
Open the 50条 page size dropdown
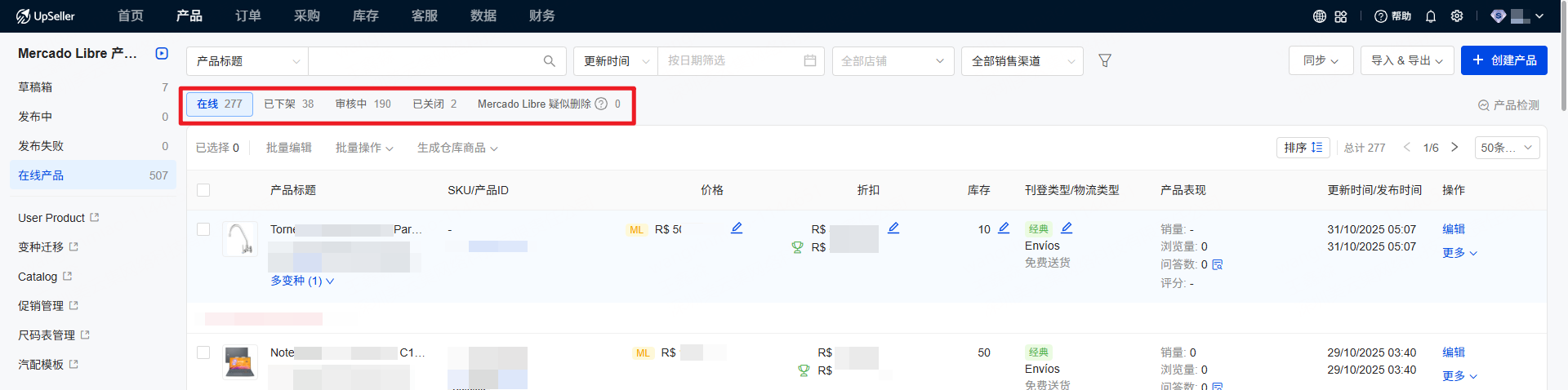1508,148
